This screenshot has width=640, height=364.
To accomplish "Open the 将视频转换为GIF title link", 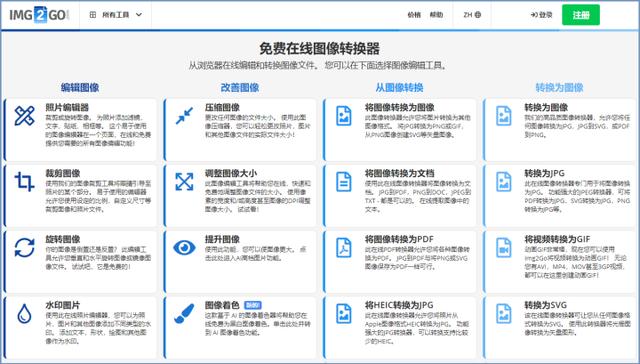I will [x=557, y=239].
